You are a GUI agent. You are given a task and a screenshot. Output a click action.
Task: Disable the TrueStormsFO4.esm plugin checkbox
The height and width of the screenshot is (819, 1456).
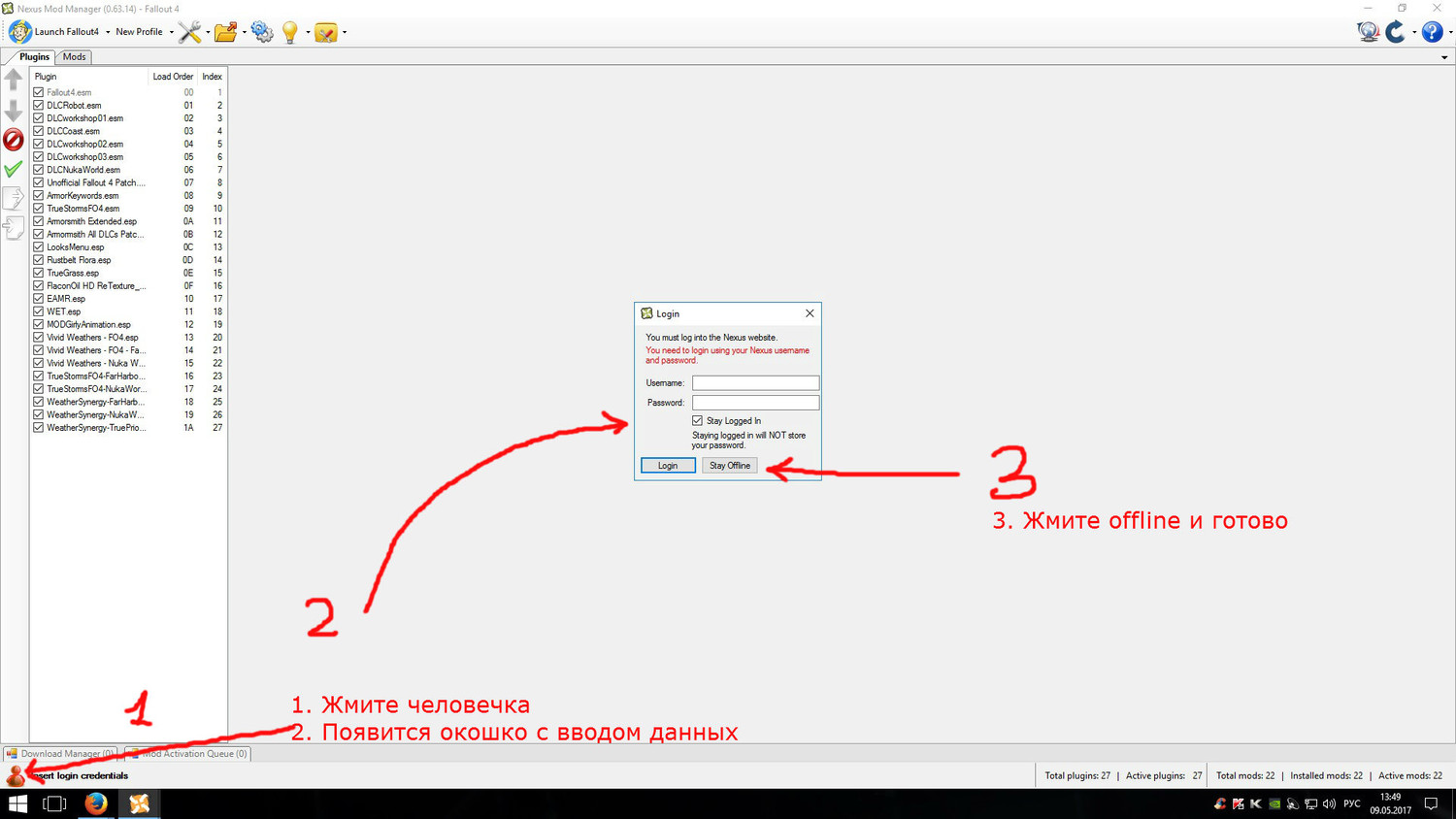39,209
